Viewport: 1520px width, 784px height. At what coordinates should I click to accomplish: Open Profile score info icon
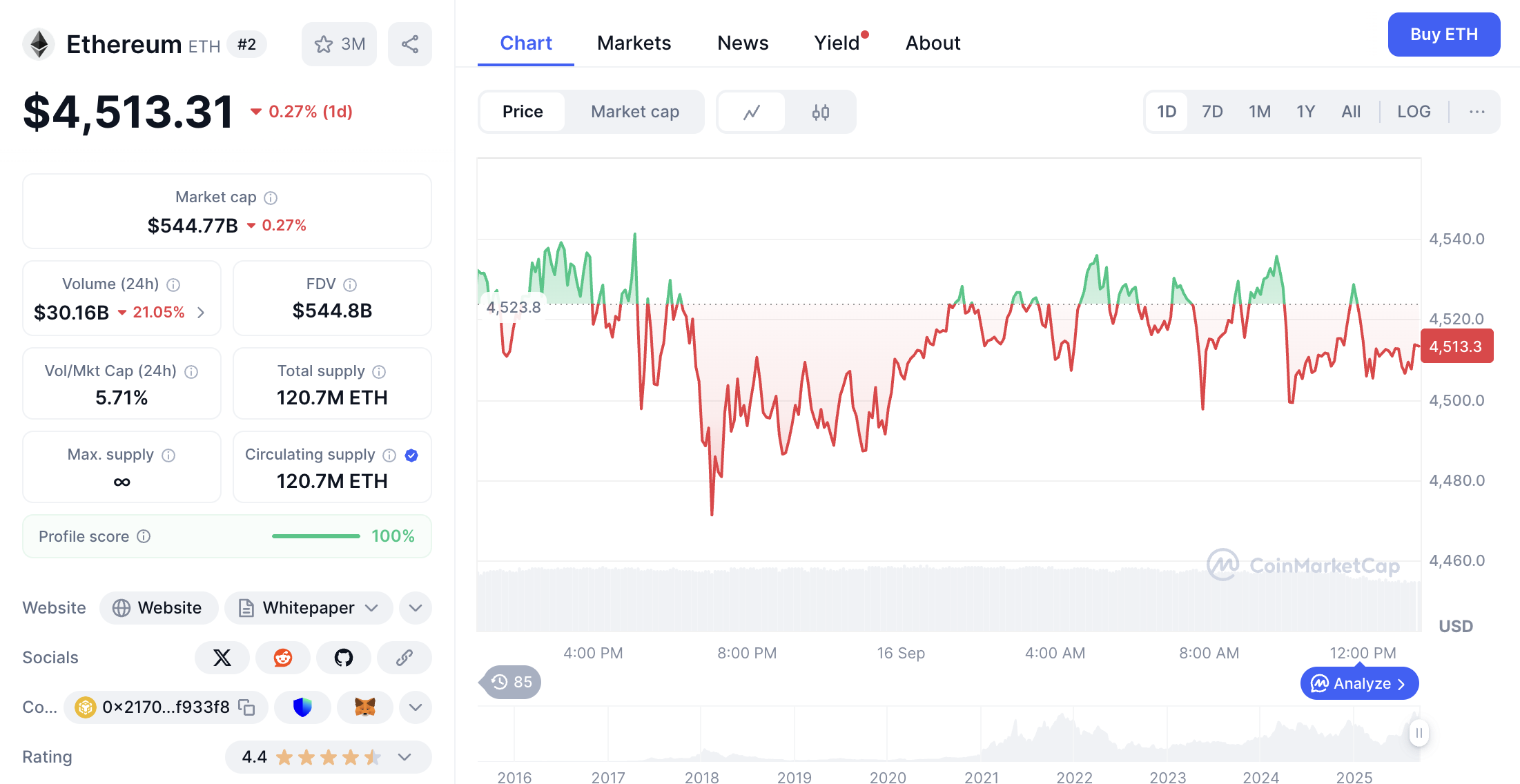point(144,537)
